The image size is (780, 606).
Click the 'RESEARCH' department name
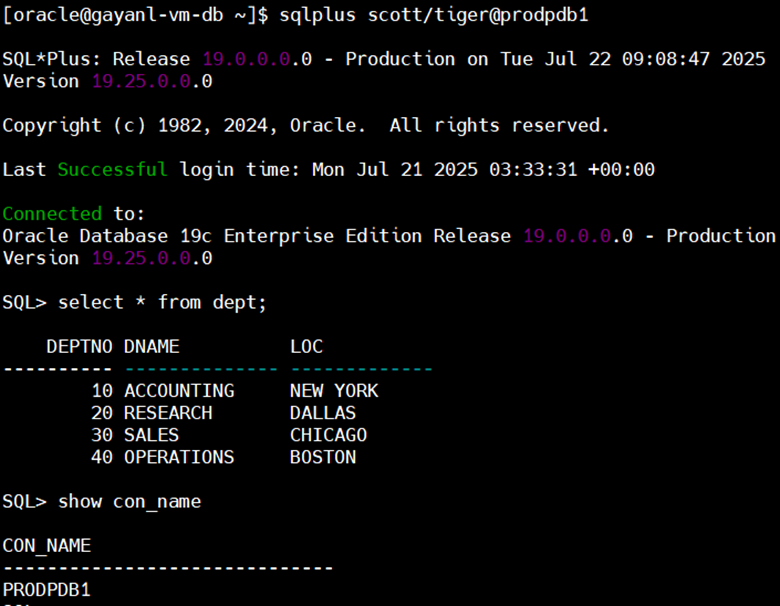coord(168,413)
